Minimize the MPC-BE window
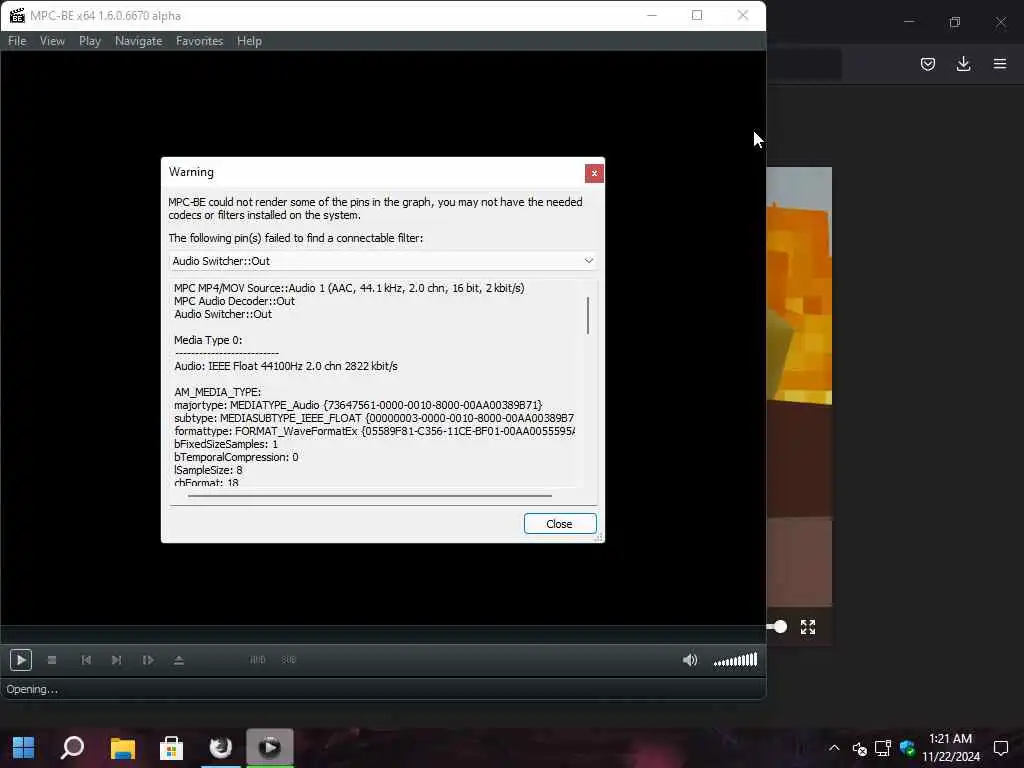This screenshot has width=1024, height=768. coord(652,15)
